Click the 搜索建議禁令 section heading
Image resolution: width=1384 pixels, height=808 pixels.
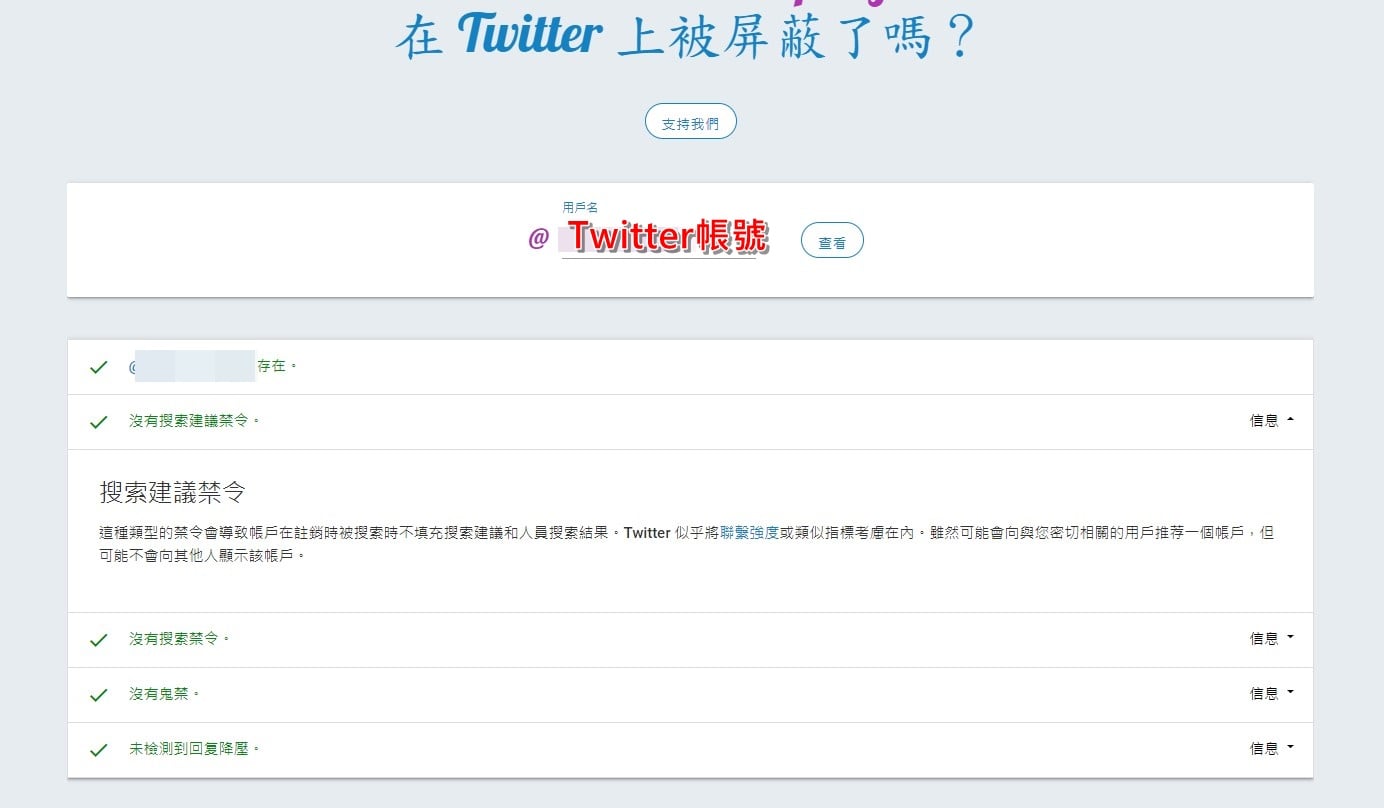(x=173, y=492)
